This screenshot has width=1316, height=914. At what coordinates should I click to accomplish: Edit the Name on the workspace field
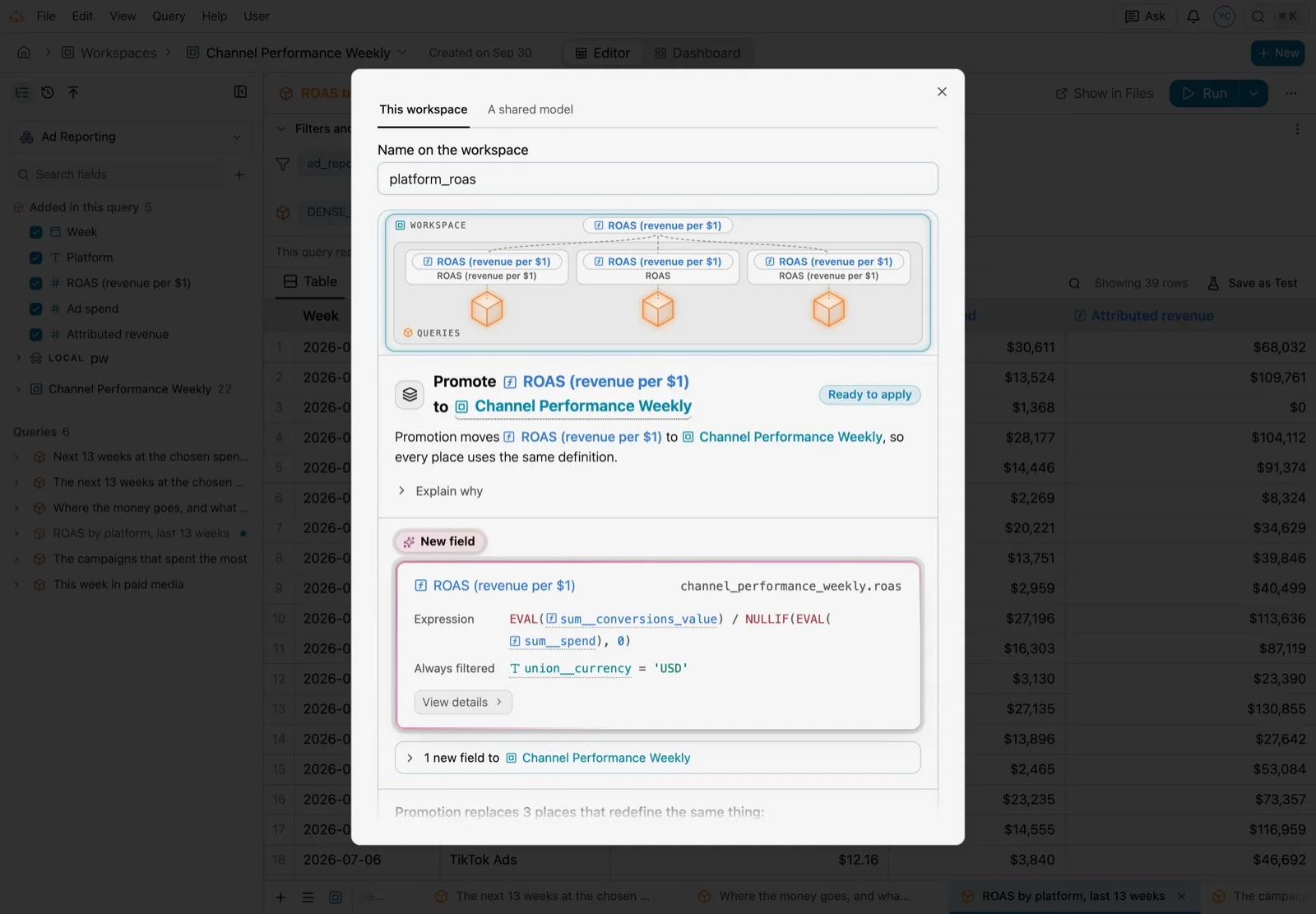tap(657, 179)
